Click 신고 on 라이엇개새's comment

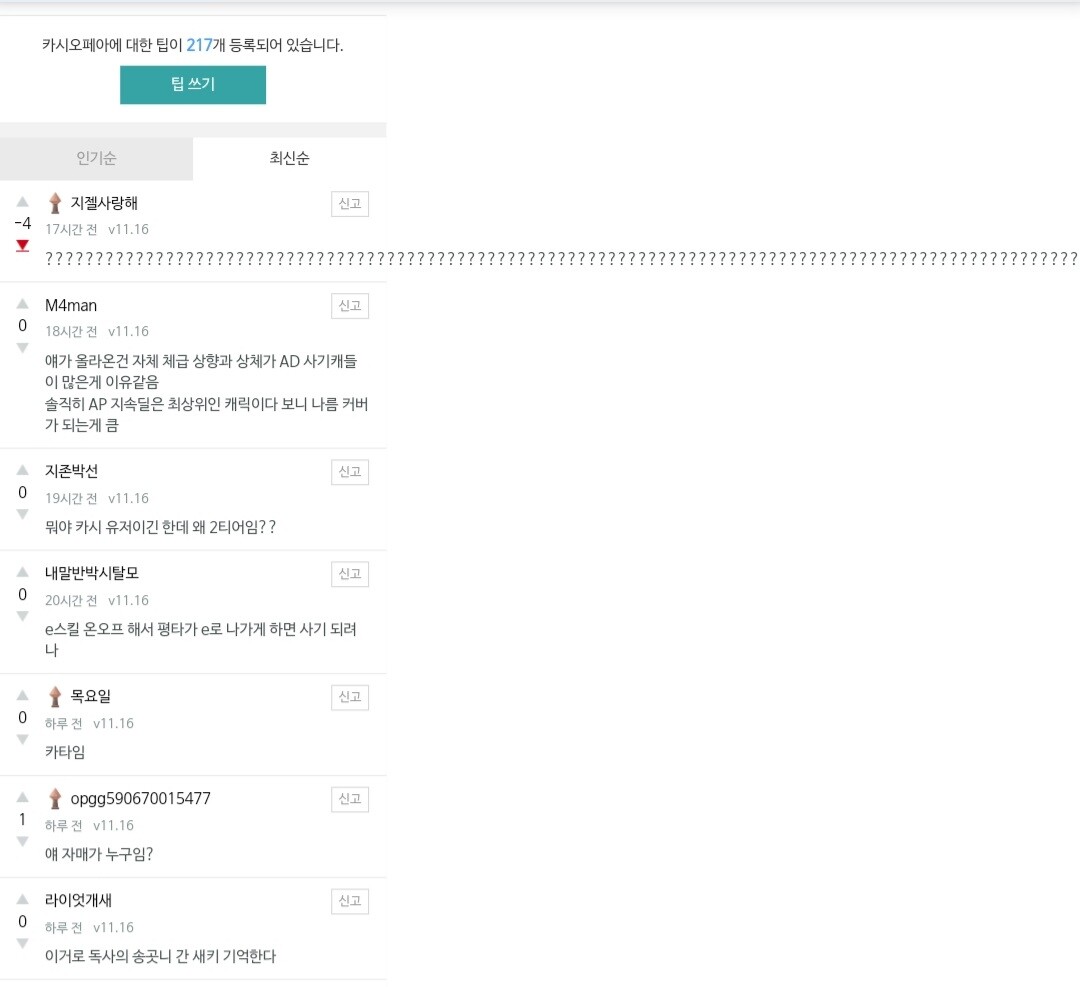(x=350, y=901)
